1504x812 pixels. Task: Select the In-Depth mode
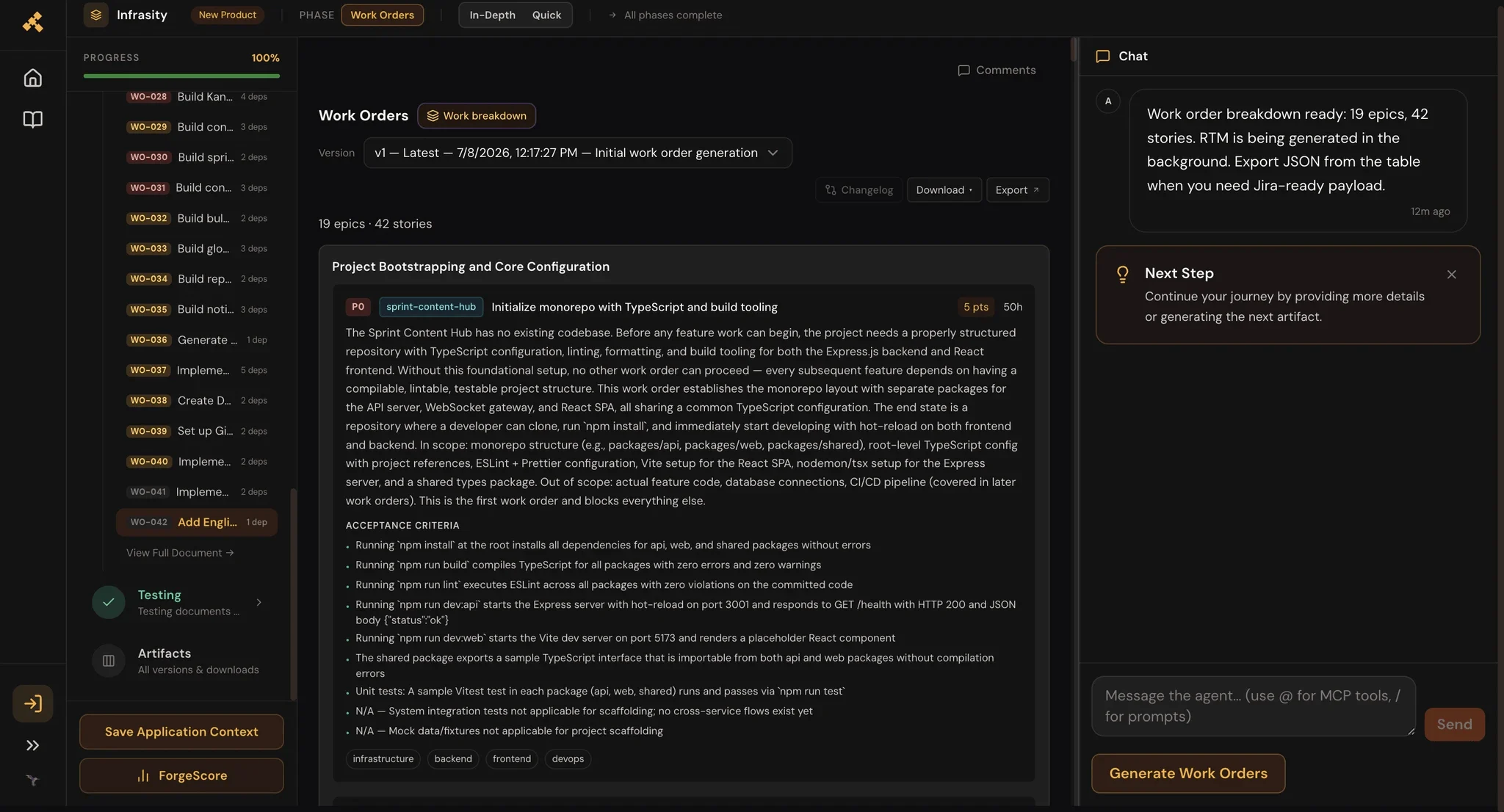click(x=492, y=15)
